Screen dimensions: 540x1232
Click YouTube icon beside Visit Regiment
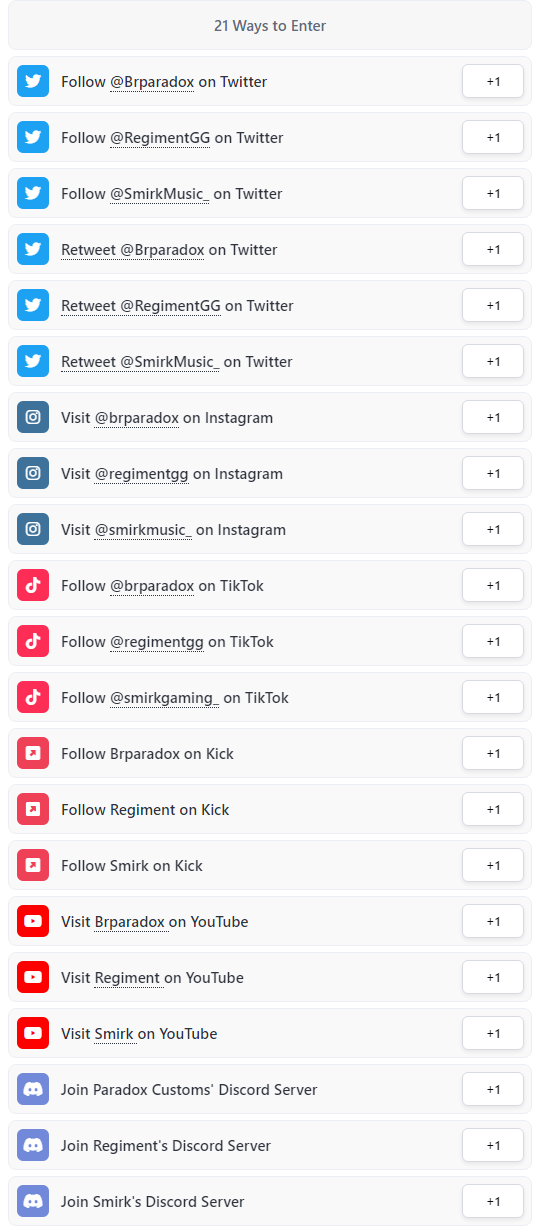coord(33,978)
